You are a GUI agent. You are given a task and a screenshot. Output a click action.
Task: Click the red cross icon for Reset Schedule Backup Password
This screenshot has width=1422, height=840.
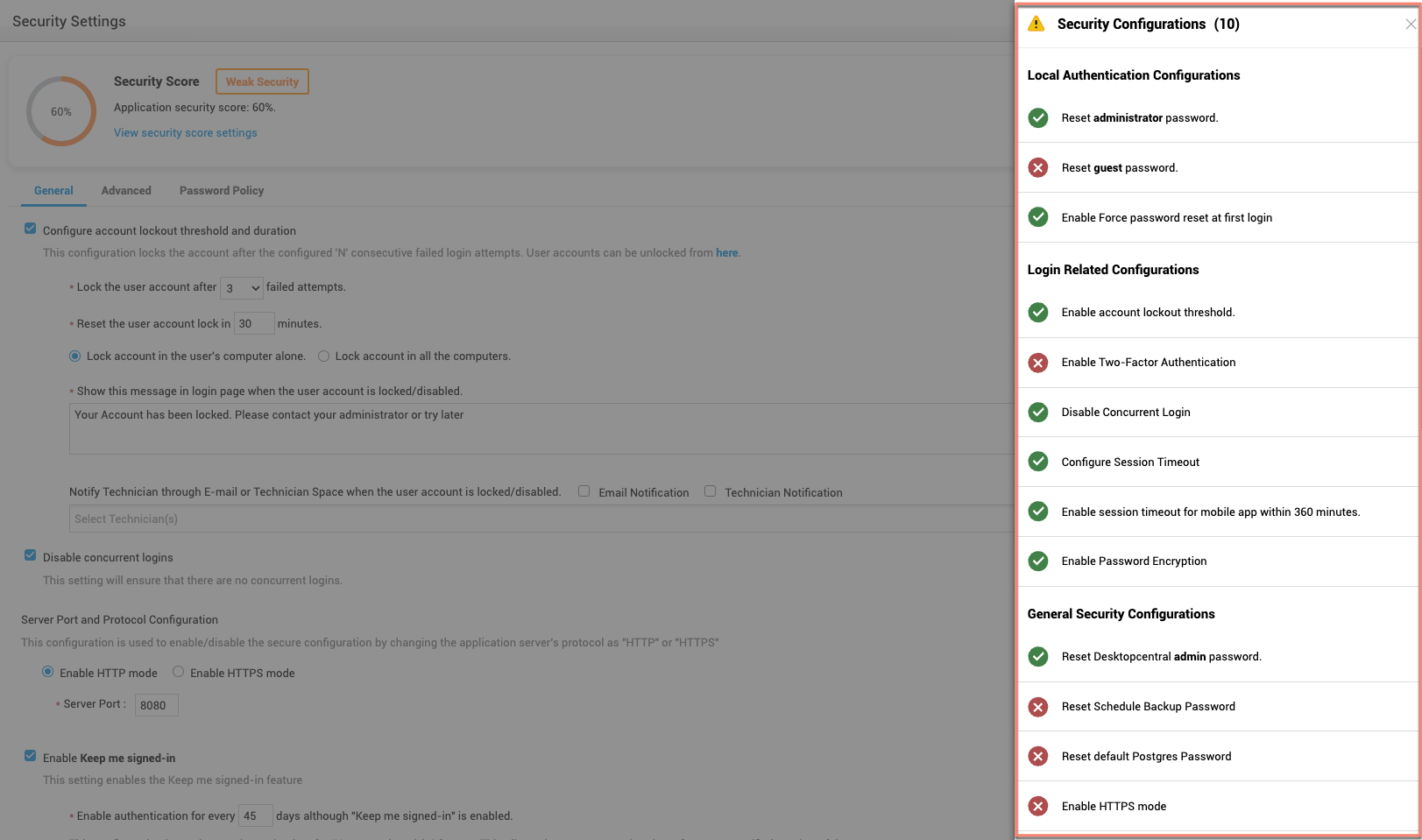click(x=1038, y=707)
